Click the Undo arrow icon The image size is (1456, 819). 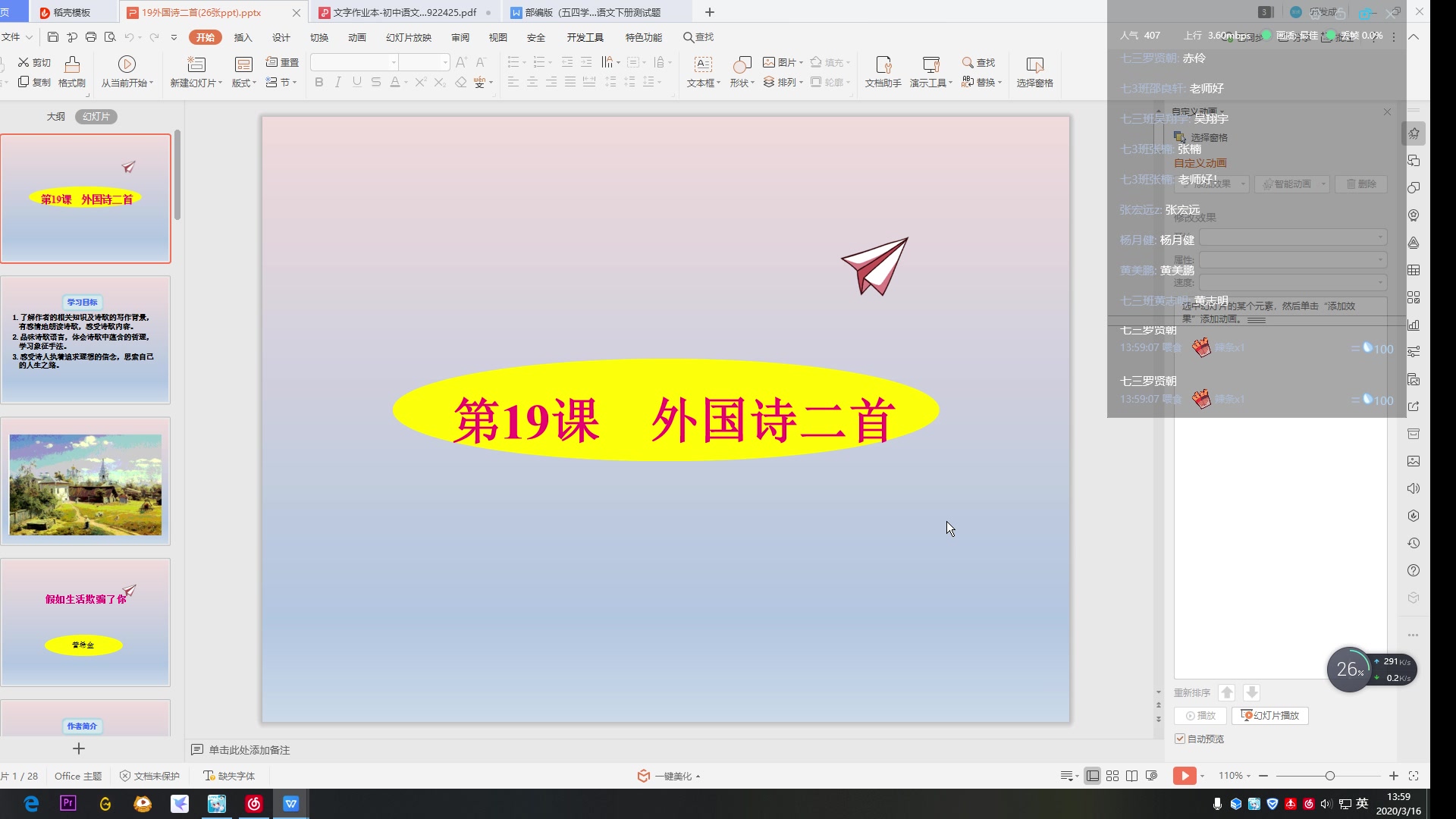[x=129, y=37]
